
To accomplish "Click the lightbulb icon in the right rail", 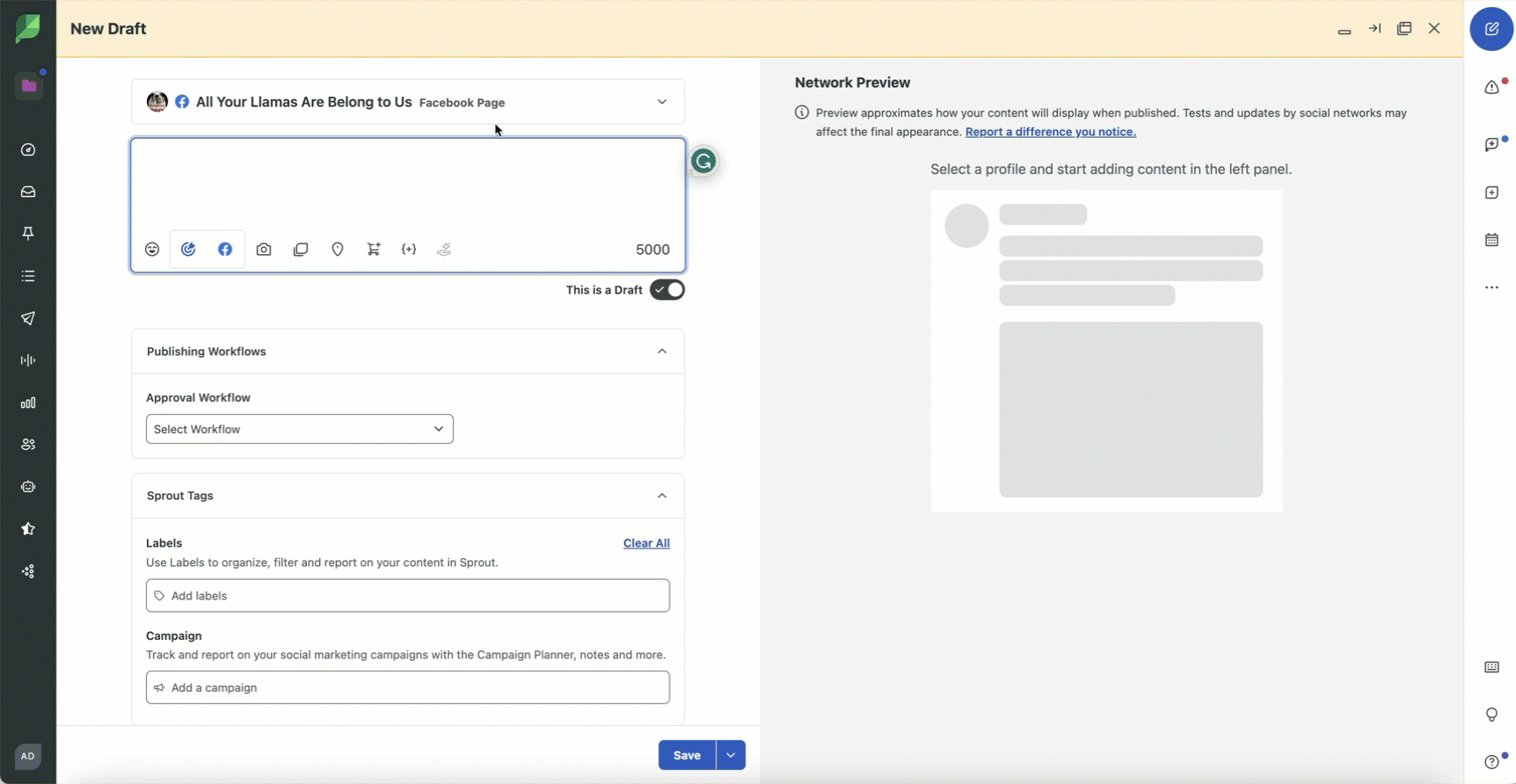I will (1492, 715).
